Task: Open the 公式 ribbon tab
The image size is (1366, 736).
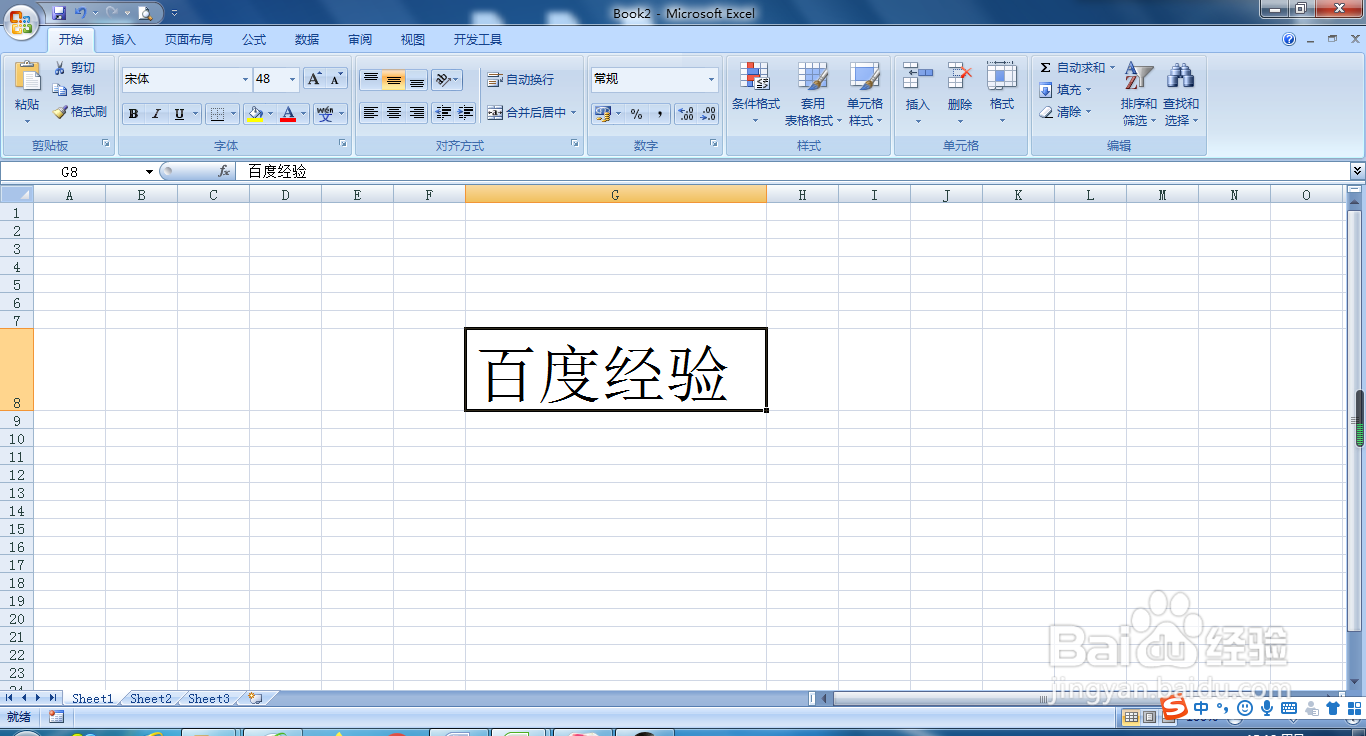Action: coord(254,40)
